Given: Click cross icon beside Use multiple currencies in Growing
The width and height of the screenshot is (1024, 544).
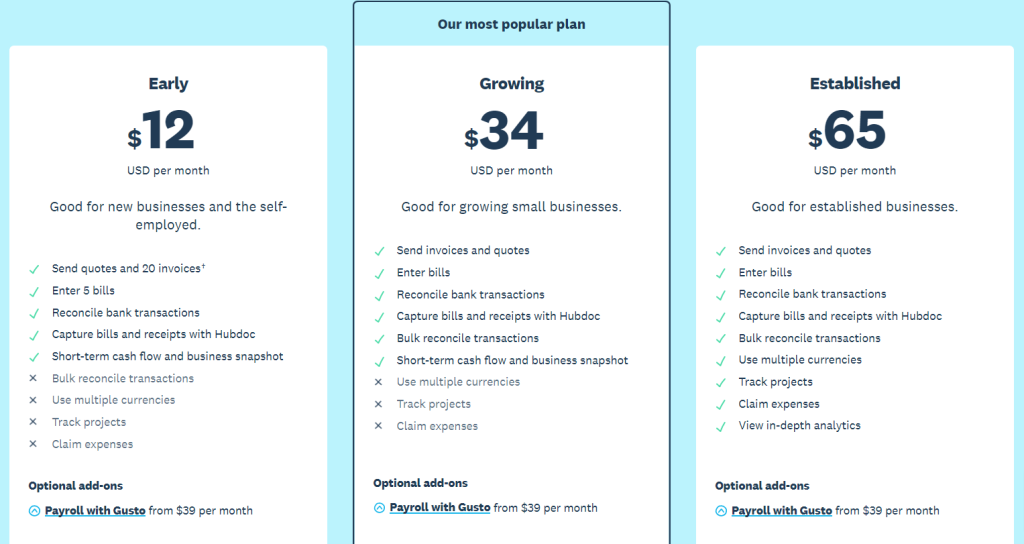Looking at the screenshot, I should pyautogui.click(x=378, y=382).
